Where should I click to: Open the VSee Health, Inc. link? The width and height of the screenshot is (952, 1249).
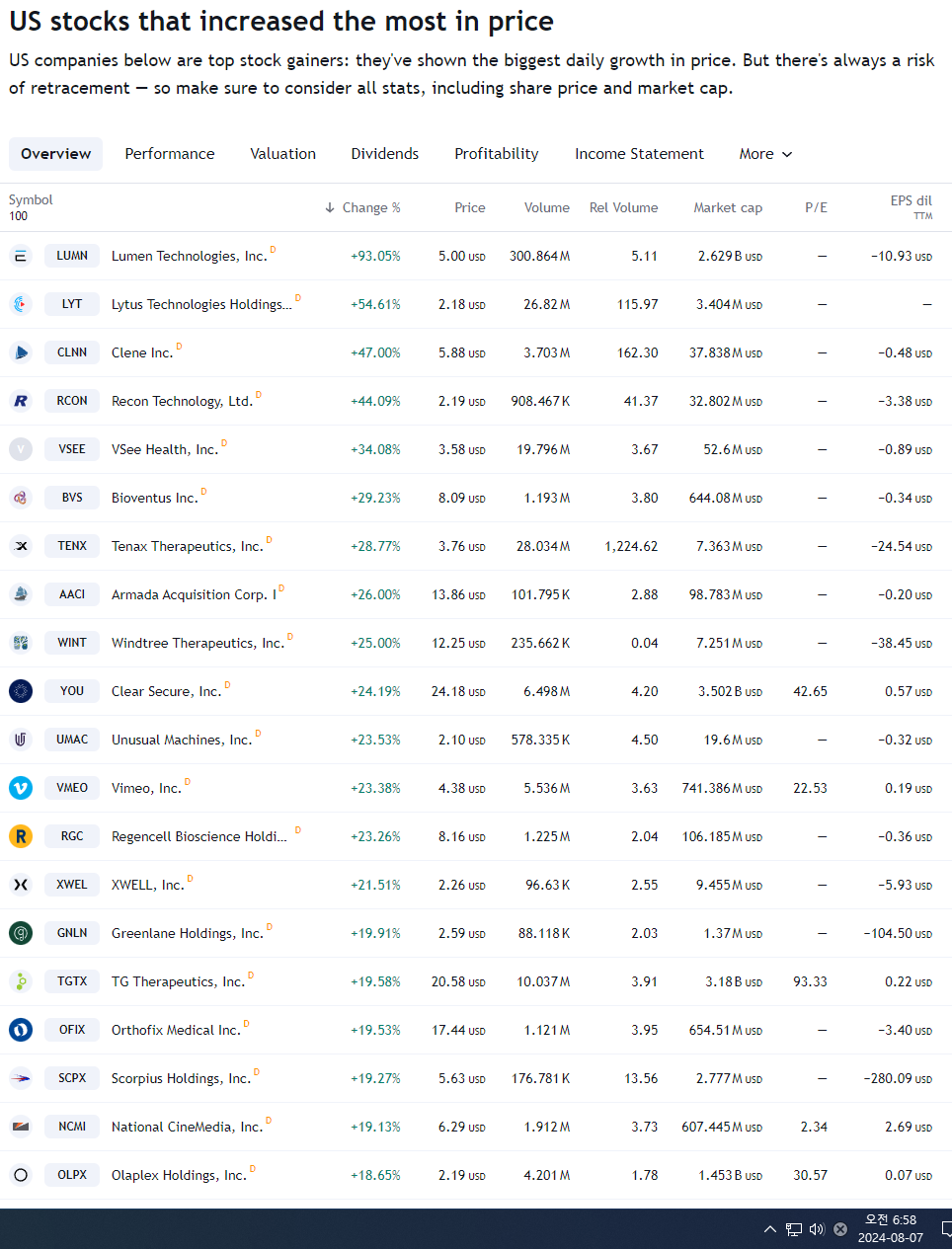[165, 449]
